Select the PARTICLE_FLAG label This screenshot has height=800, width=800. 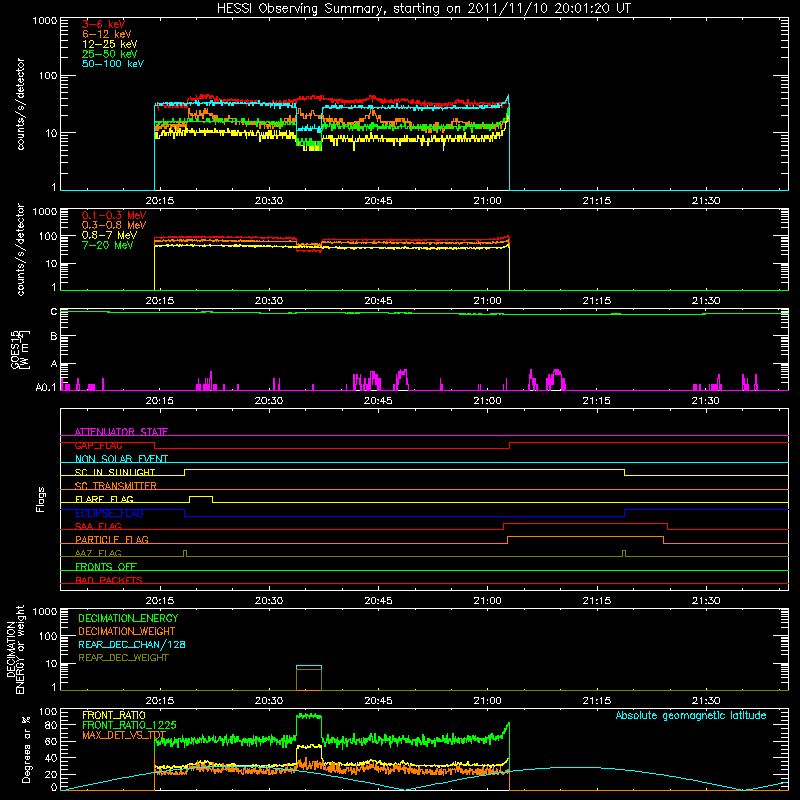[x=112, y=539]
